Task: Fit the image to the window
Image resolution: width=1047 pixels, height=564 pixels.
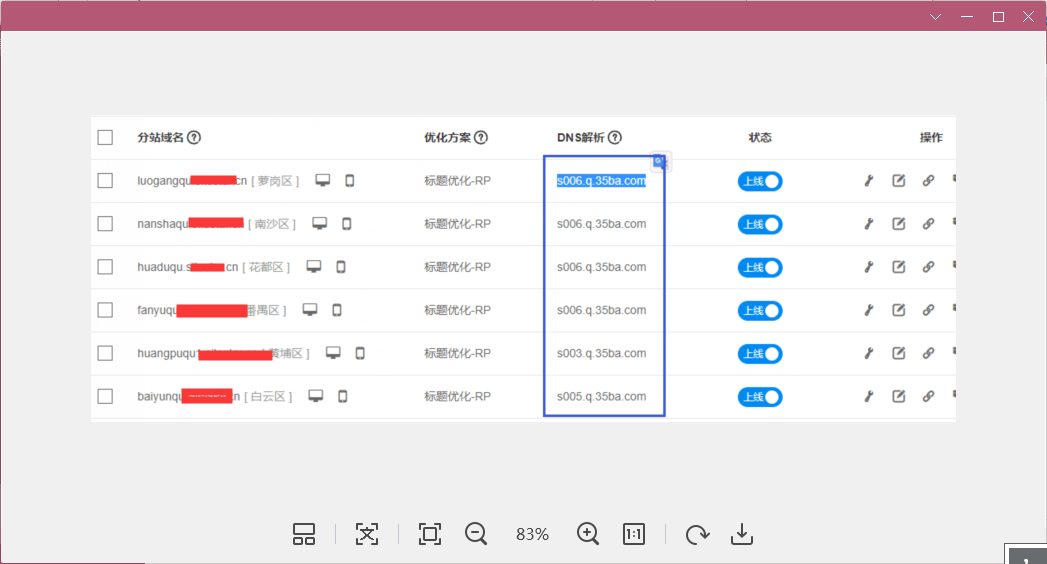Action: 430,534
